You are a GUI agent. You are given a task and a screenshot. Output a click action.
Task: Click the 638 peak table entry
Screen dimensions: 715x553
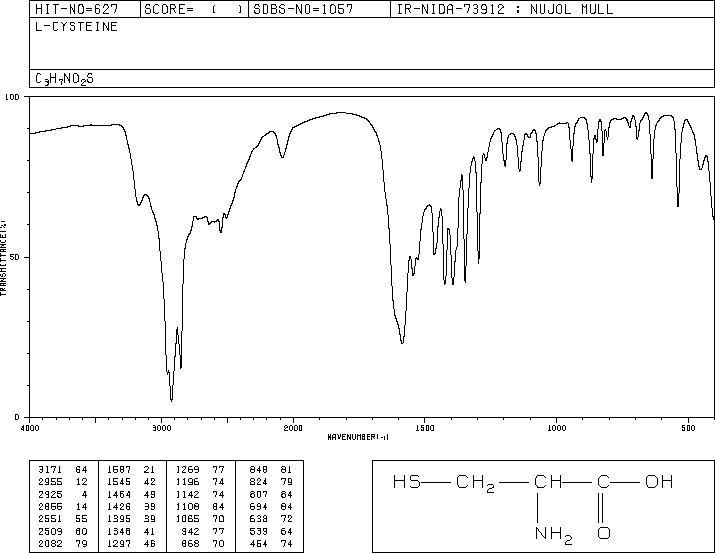click(271, 519)
